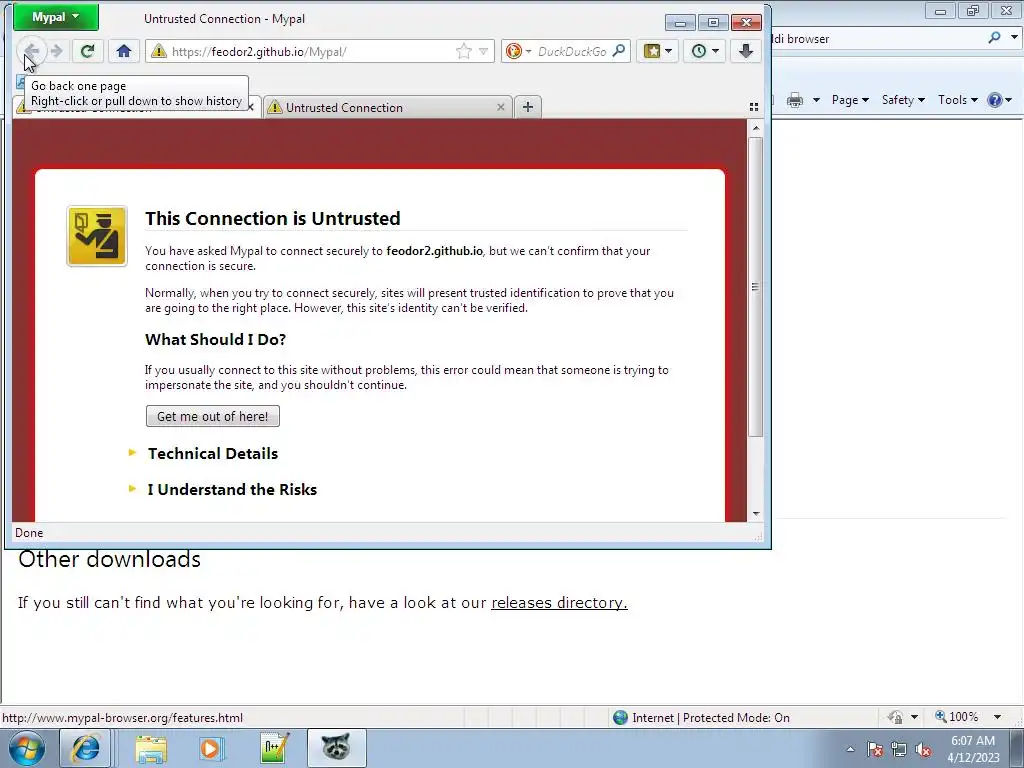The height and width of the screenshot is (768, 1024).
Task: Click the Internet Explorer print icon
Action: click(795, 100)
